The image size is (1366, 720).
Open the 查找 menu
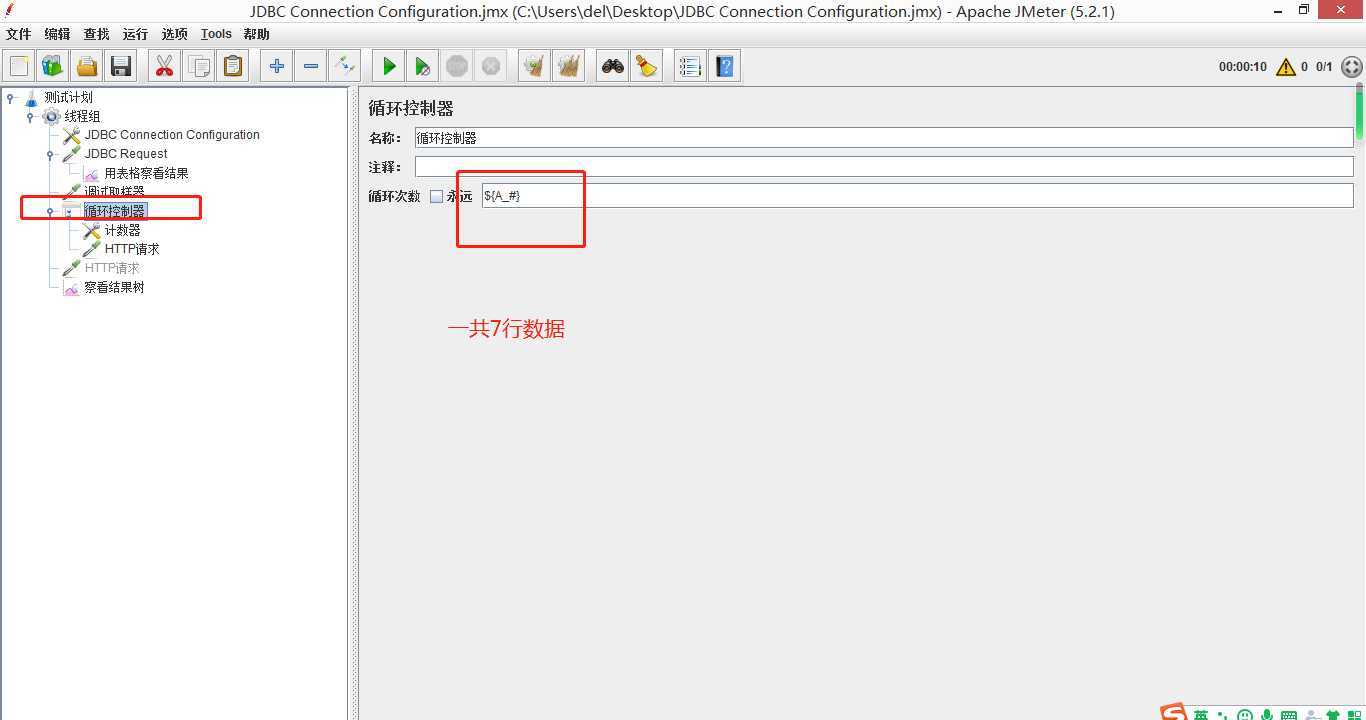(96, 34)
